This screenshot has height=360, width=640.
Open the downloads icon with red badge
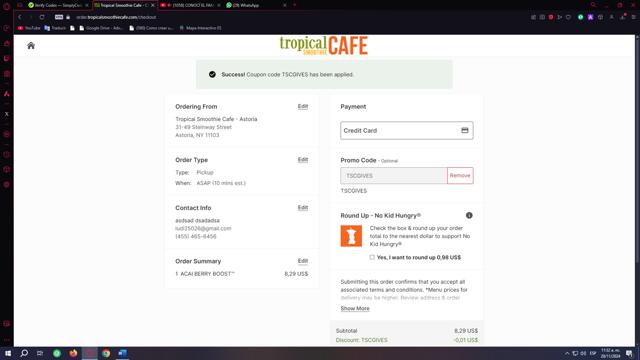click(623, 17)
